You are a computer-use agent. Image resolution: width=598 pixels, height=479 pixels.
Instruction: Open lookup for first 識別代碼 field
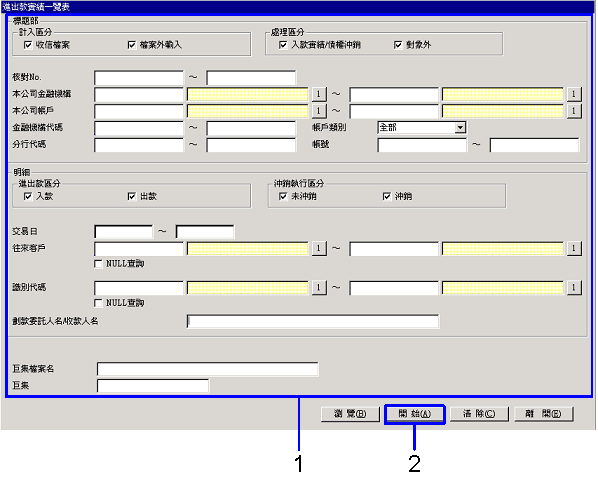click(x=319, y=287)
